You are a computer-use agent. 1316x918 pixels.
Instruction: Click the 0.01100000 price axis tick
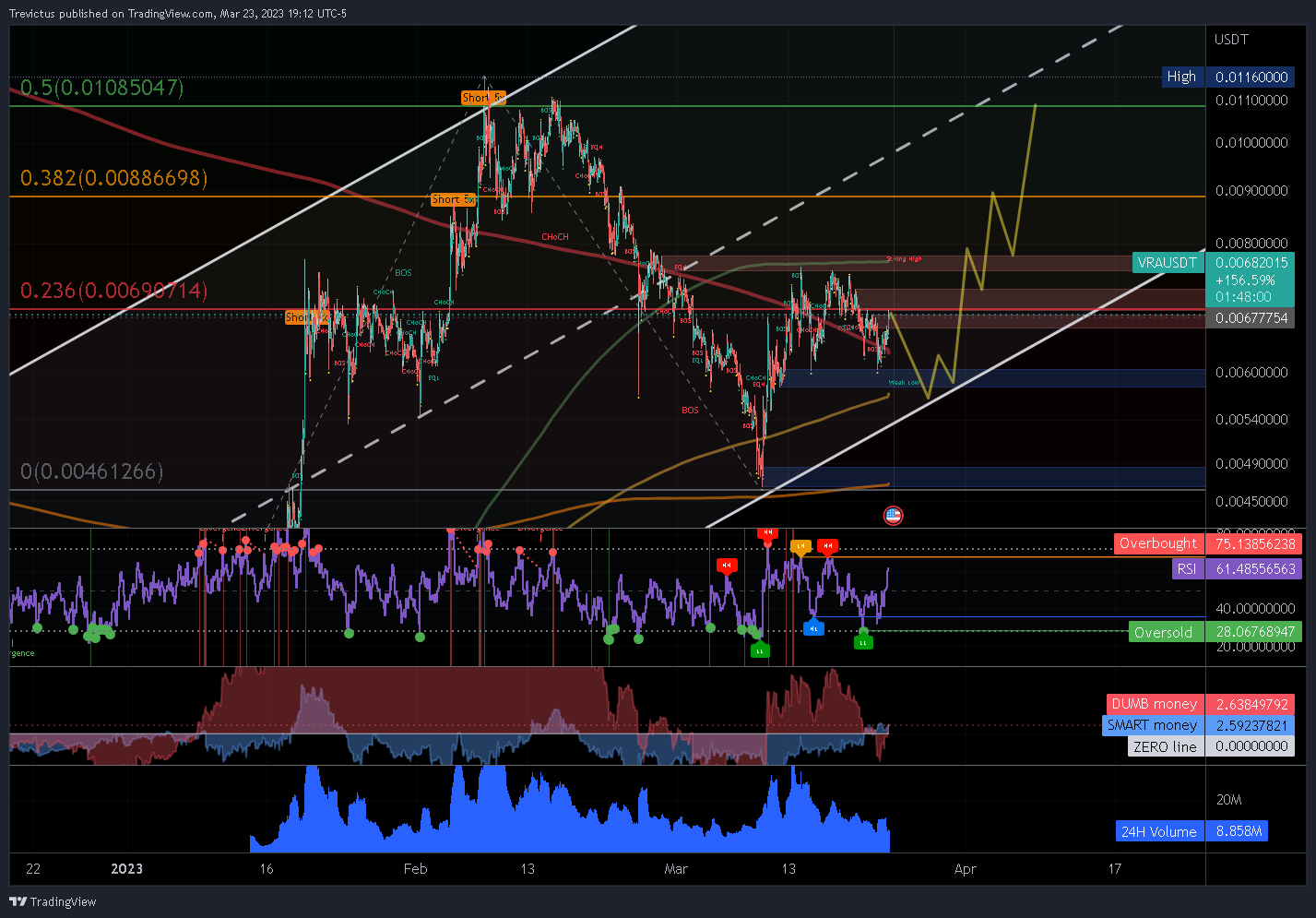[1251, 100]
